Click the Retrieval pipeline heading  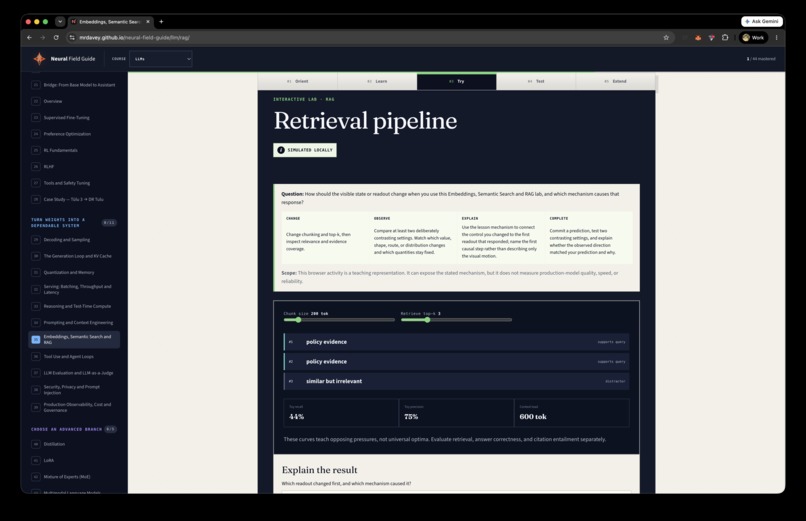[365, 121]
